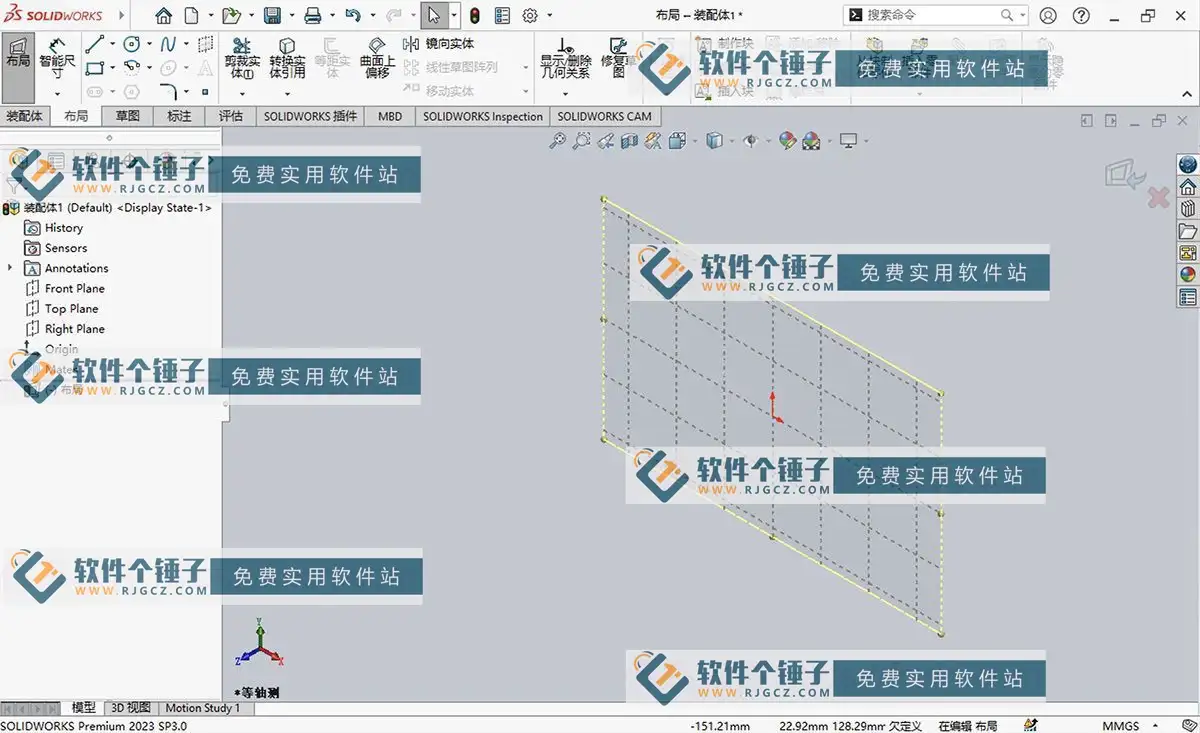Click the 剪裁实体 Trim Entities tool
The height and width of the screenshot is (733, 1200).
pos(242,58)
